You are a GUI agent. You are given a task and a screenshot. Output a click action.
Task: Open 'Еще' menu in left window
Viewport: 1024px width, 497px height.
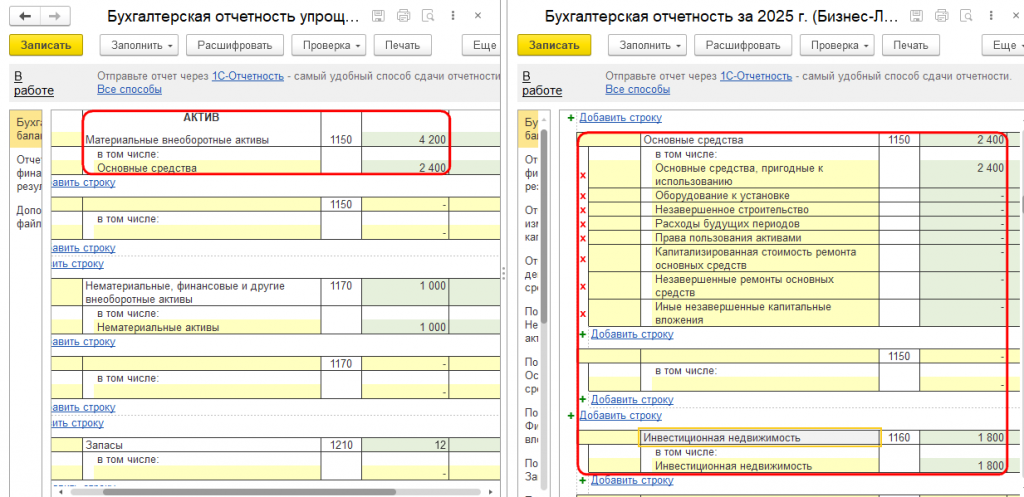pos(481,45)
